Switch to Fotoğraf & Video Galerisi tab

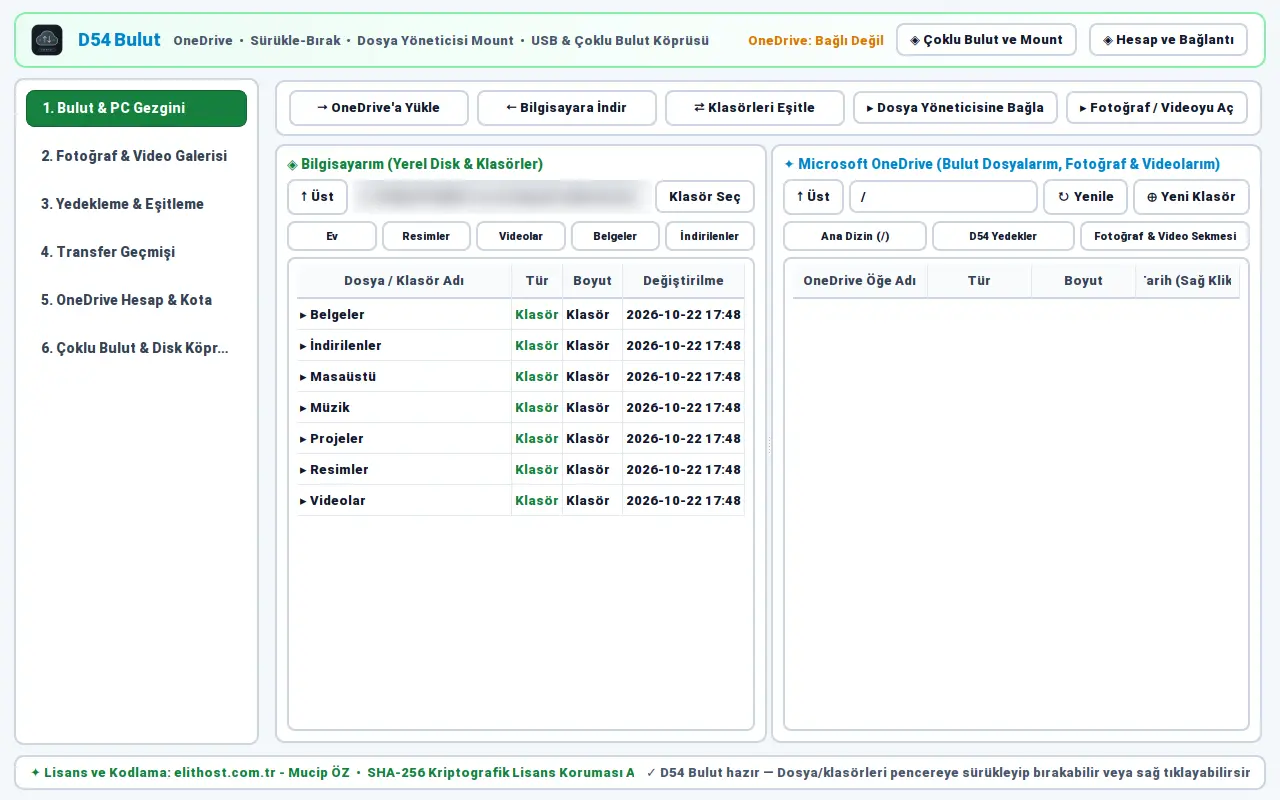(x=136, y=156)
